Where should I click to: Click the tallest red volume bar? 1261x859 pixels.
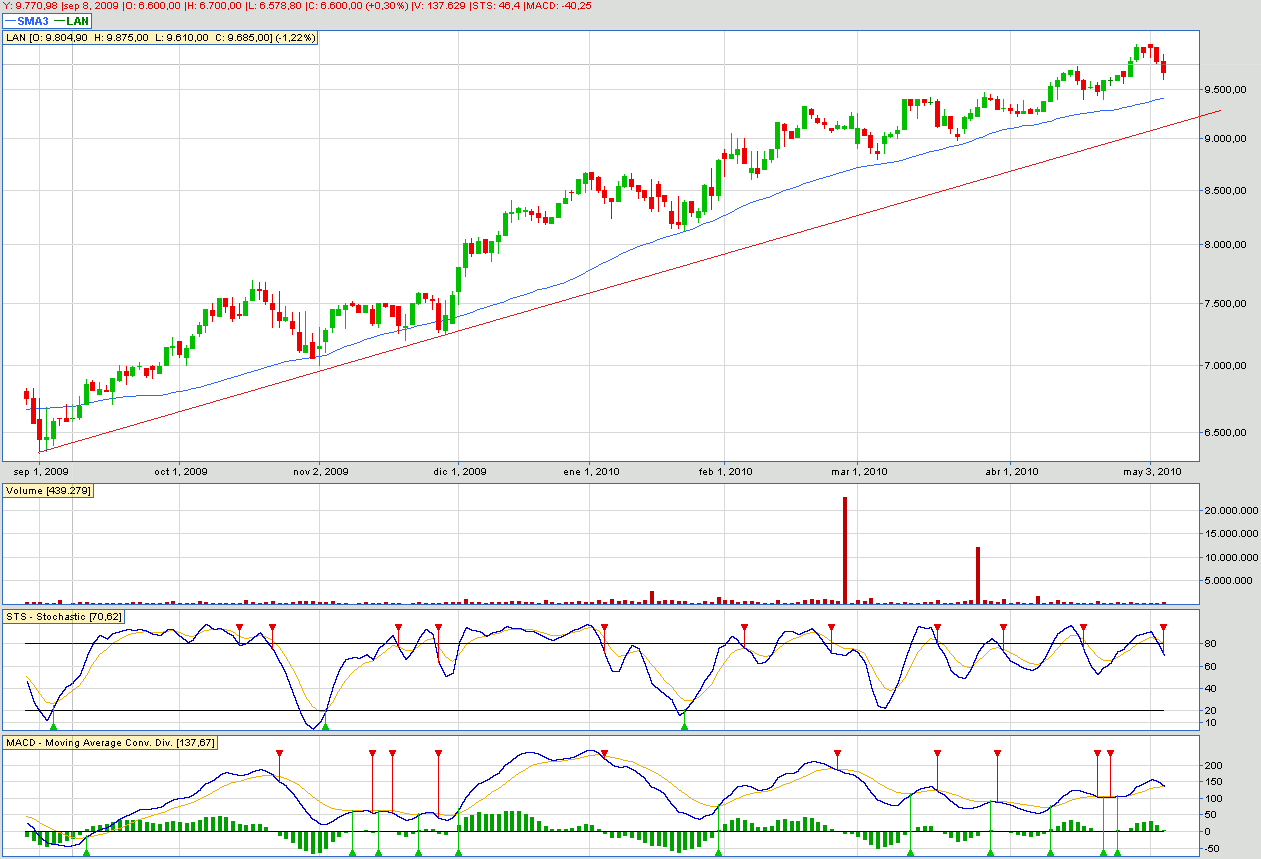click(845, 550)
